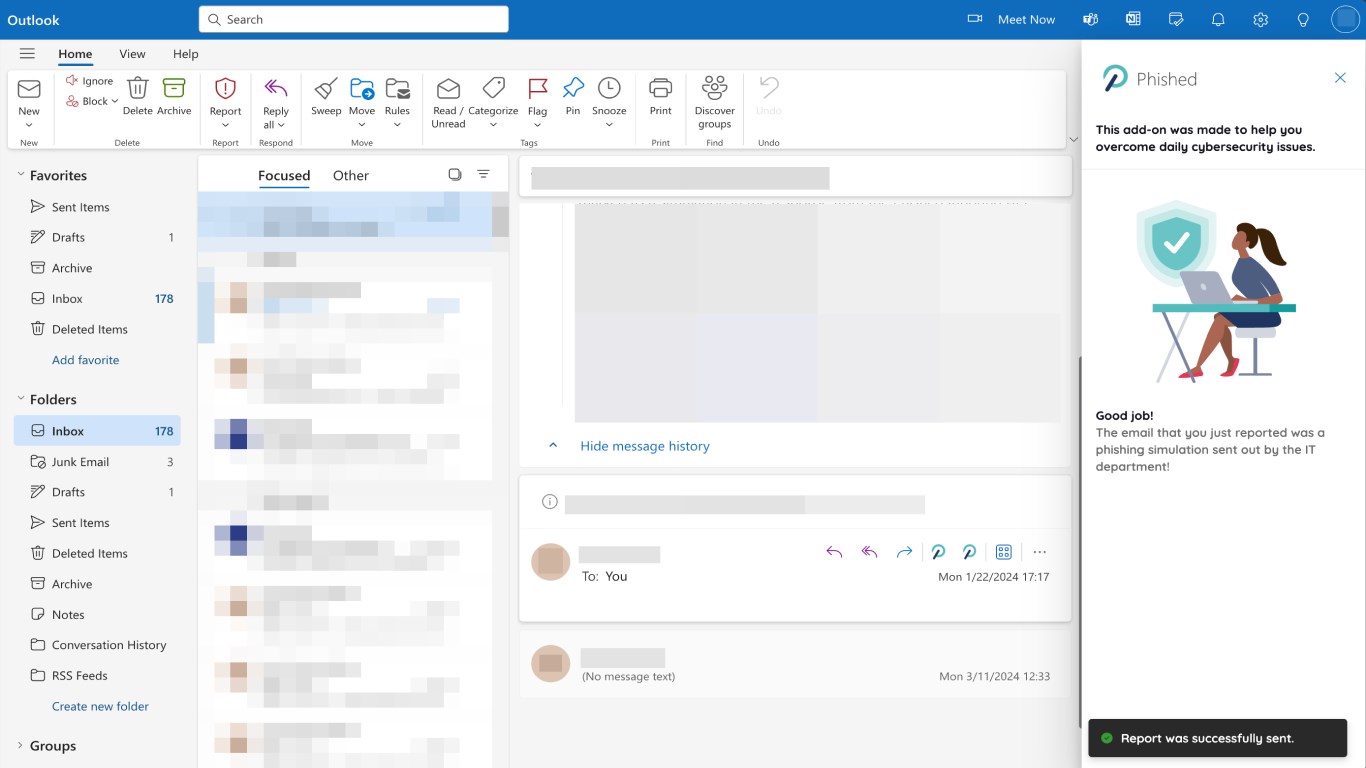Viewport: 1366px width, 768px height.
Task: Open the Junk Email folder
Action: click(x=98, y=462)
